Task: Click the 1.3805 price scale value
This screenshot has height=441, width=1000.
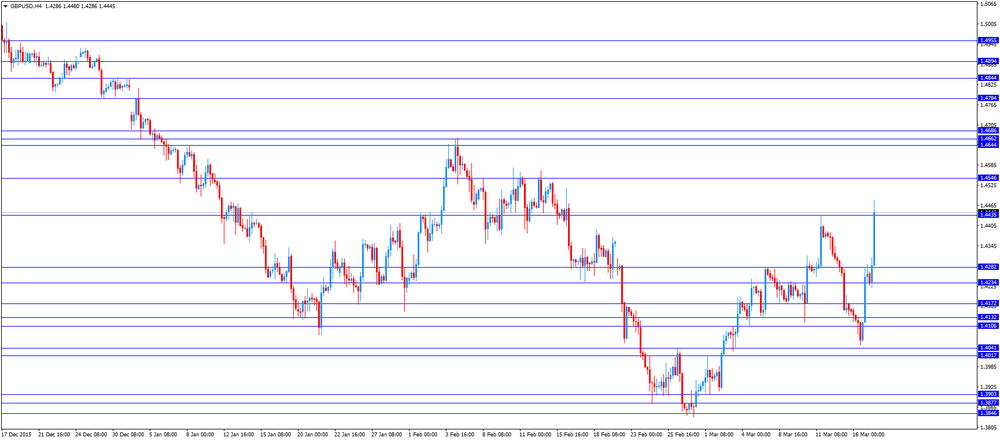Action: 987,427
